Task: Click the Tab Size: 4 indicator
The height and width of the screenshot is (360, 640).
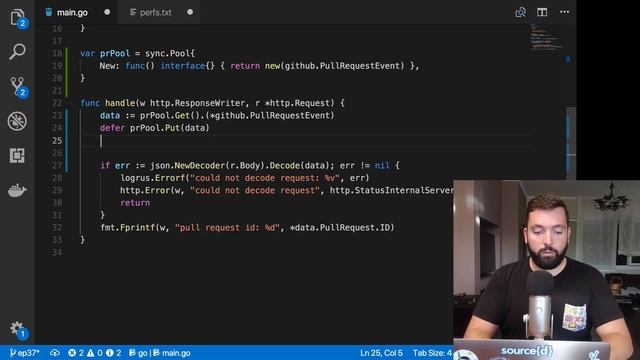Action: 432,353
